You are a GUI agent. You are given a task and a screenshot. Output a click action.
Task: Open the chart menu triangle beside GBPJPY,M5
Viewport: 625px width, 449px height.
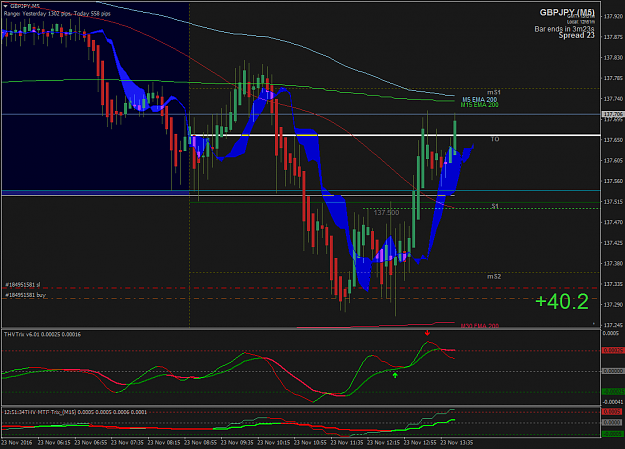[x=6, y=6]
